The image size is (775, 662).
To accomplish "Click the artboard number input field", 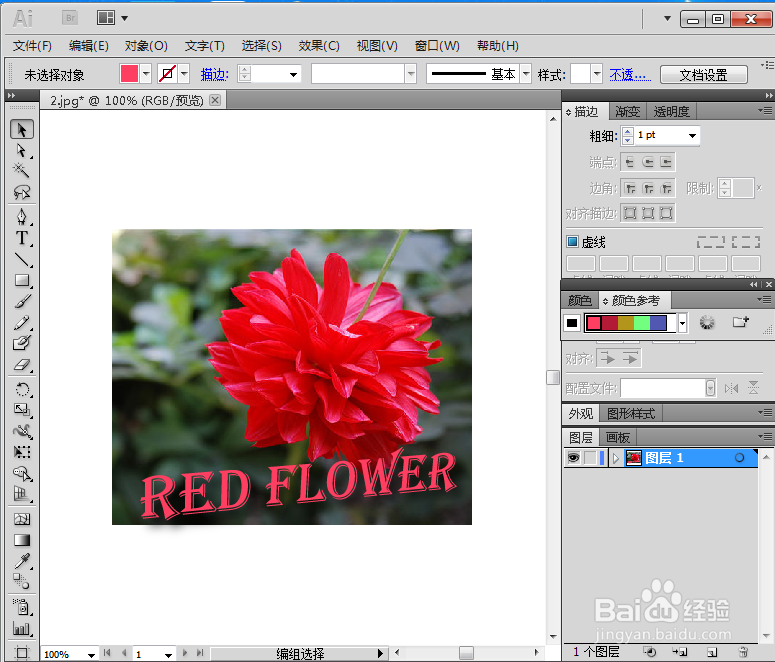I will [x=147, y=654].
